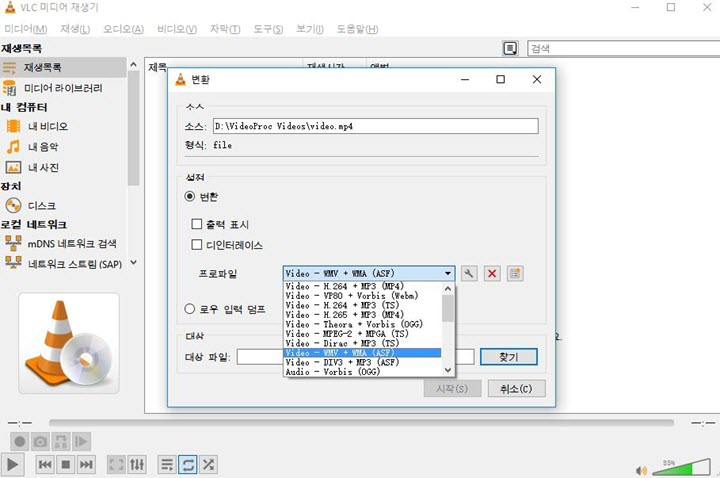720x478 pixels.
Task: Delete selected profile with the red X
Action: click(x=492, y=274)
